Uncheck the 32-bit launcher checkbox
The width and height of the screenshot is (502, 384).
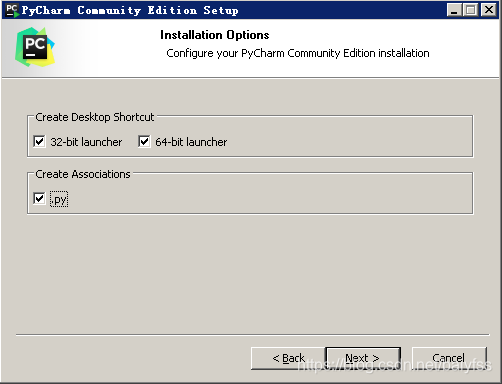[39, 142]
